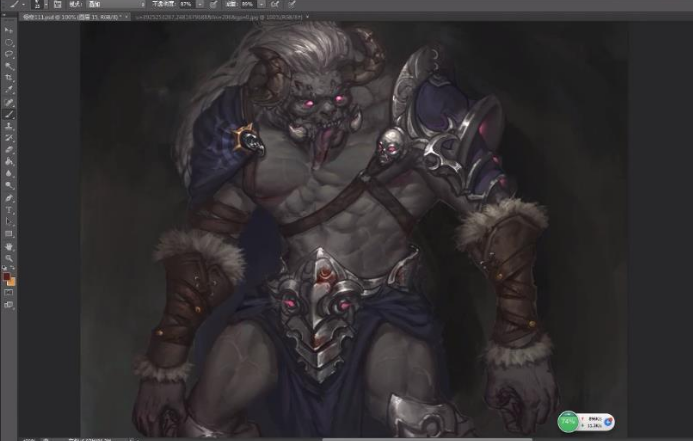Select the Dodge tool
The width and height of the screenshot is (693, 441).
tap(8, 186)
